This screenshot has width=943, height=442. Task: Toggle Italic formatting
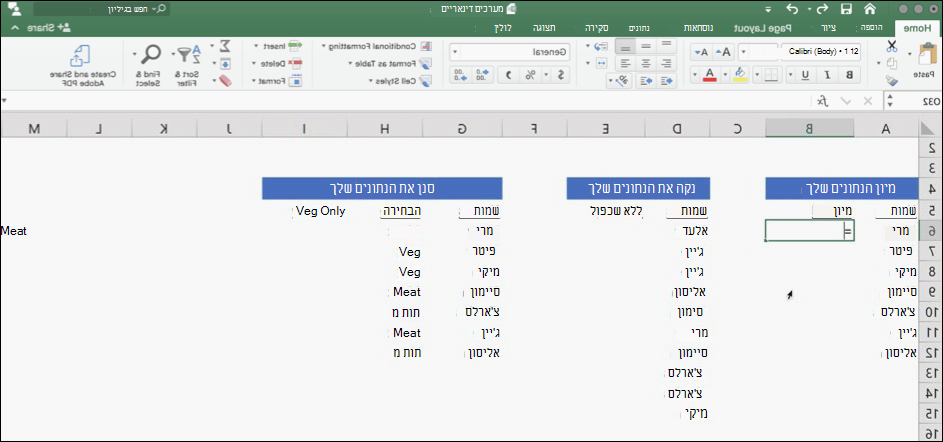click(x=828, y=75)
